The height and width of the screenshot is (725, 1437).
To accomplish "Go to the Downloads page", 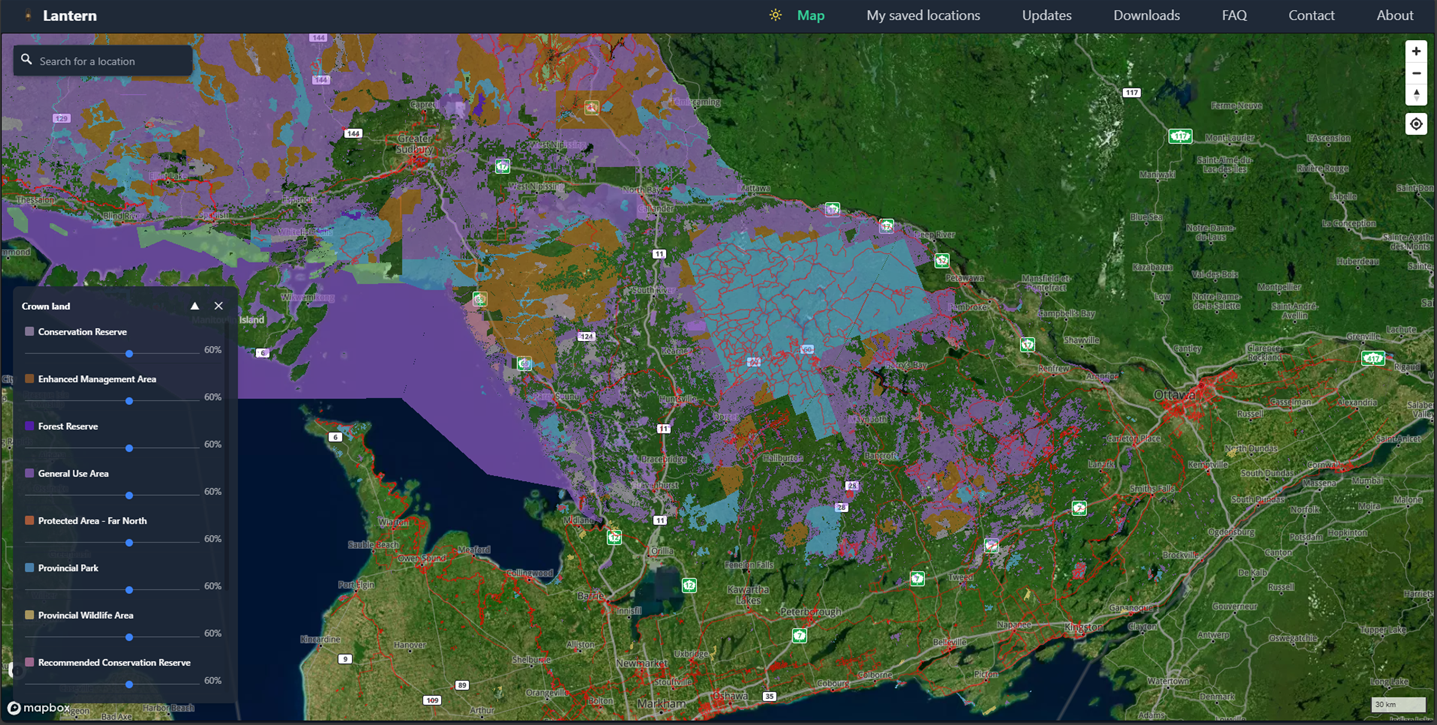I will coord(1146,15).
